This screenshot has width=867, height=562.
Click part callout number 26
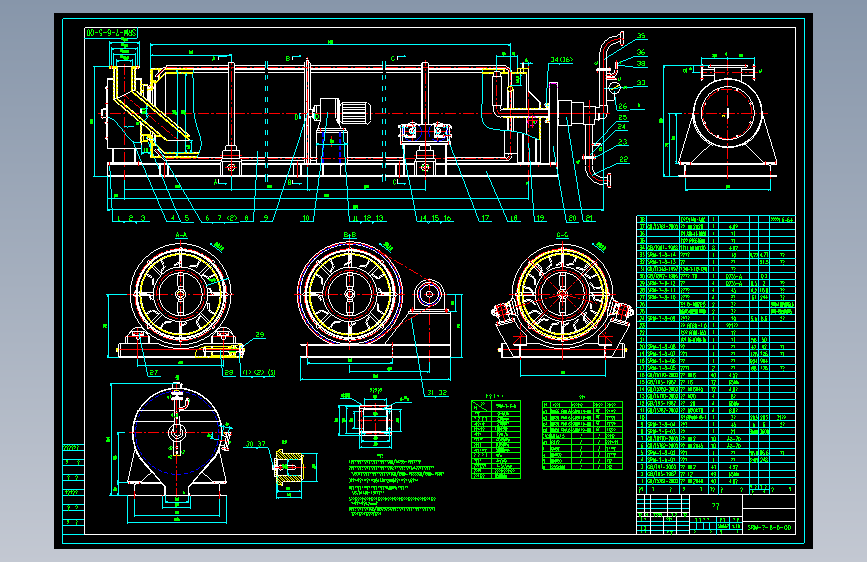click(623, 106)
